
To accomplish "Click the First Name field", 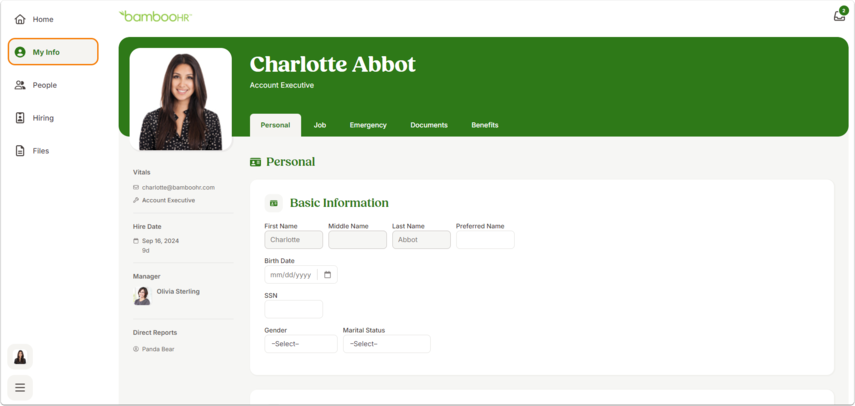I will click(293, 240).
